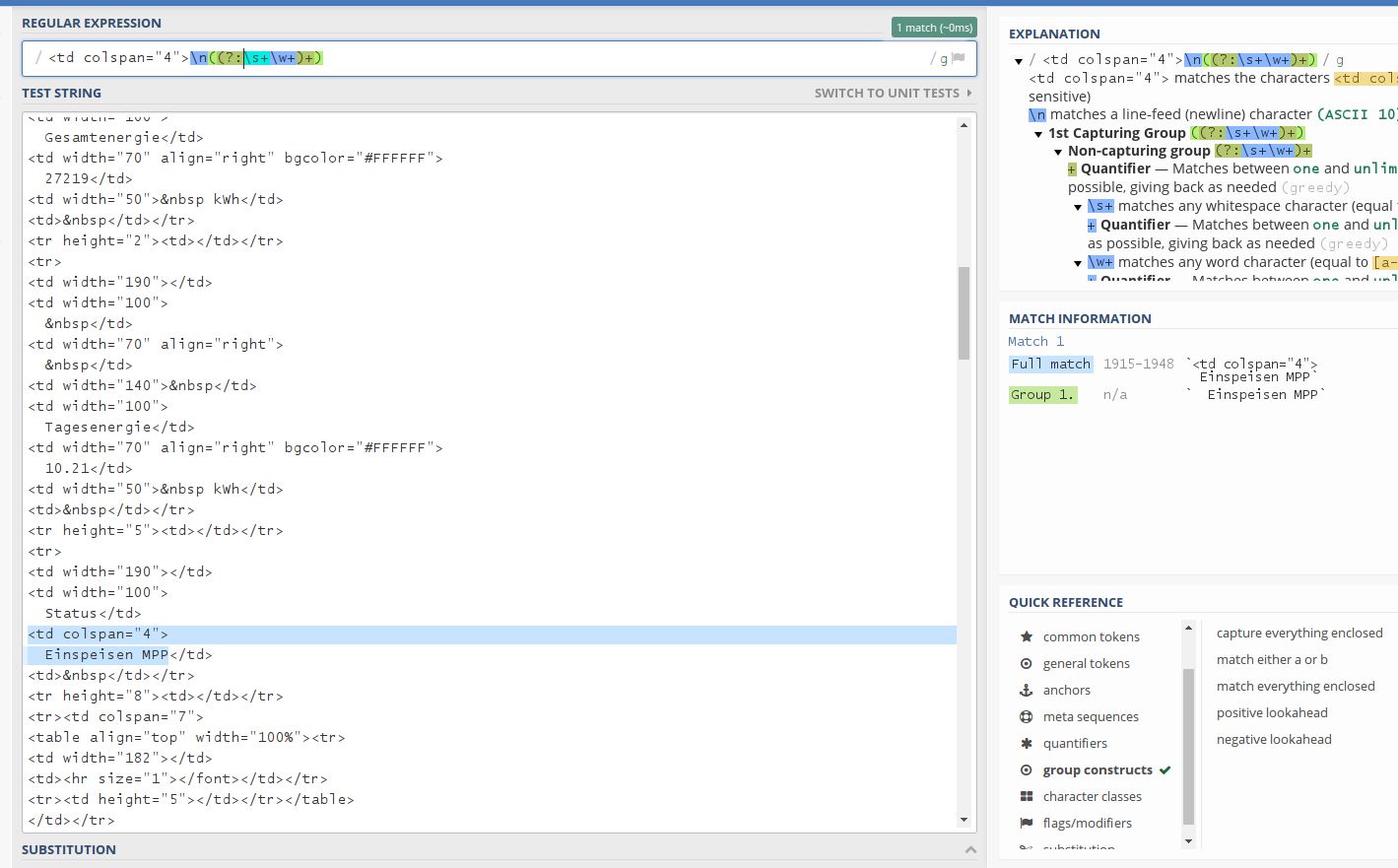Viewport: 1398px width, 868px height.
Task: Click the test string scrollbar up arrow
Action: 964,124
